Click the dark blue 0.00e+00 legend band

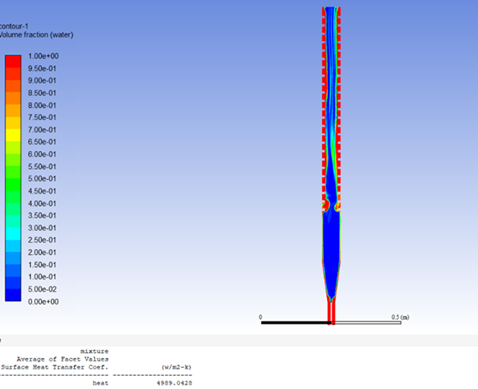(x=13, y=295)
